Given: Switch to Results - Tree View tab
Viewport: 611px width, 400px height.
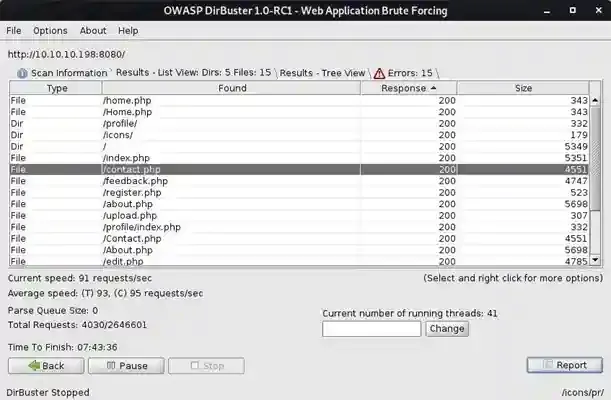Looking at the screenshot, I should pyautogui.click(x=320, y=73).
